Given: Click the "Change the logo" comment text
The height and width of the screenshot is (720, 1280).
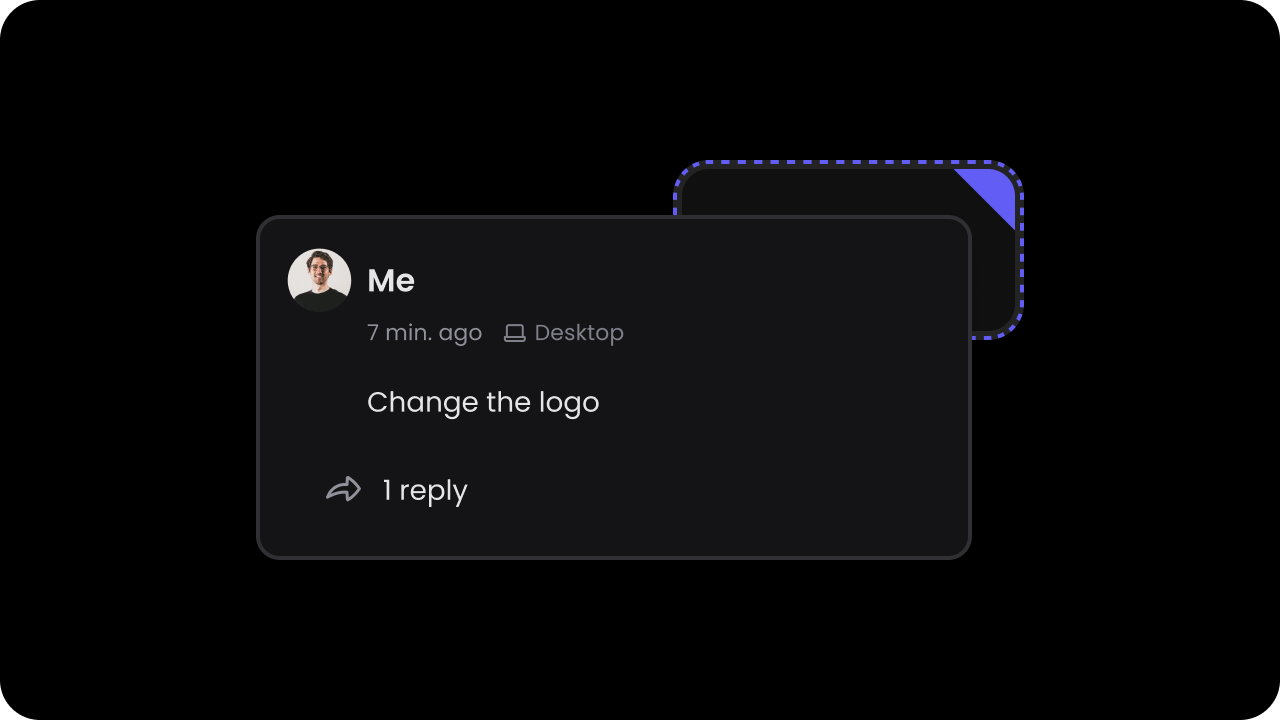Looking at the screenshot, I should 483,402.
